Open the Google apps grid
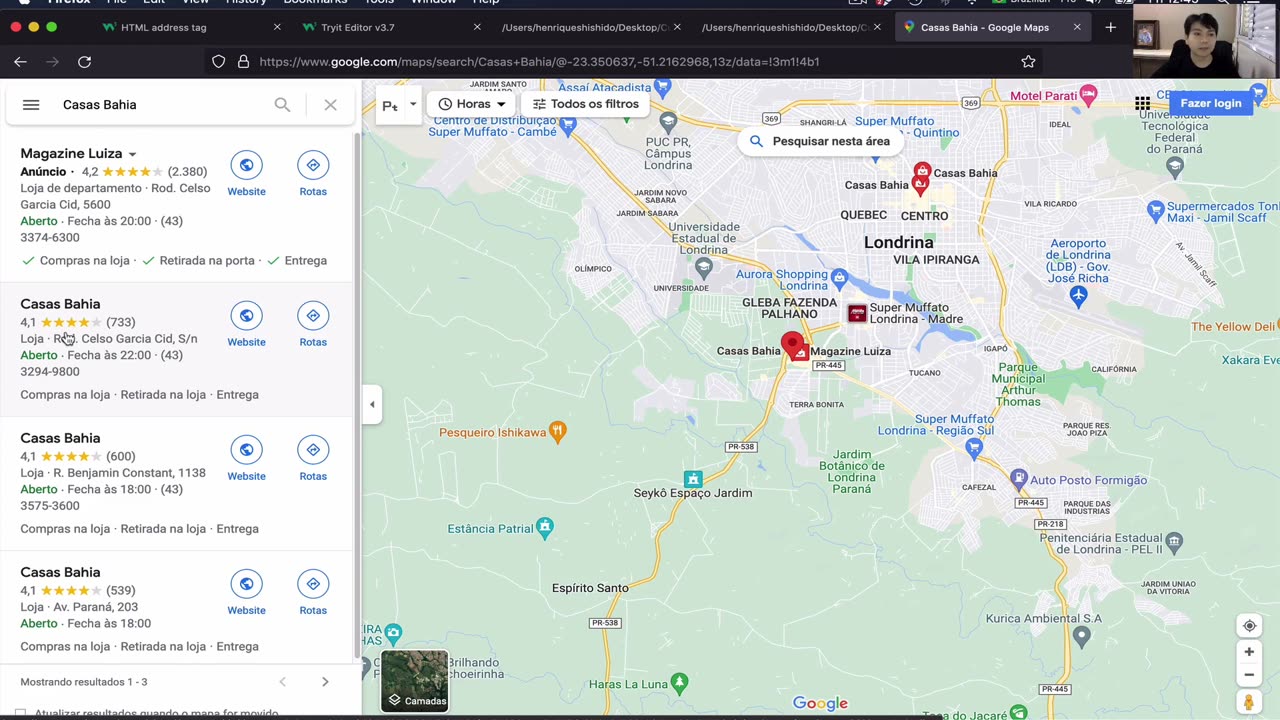 (1142, 103)
